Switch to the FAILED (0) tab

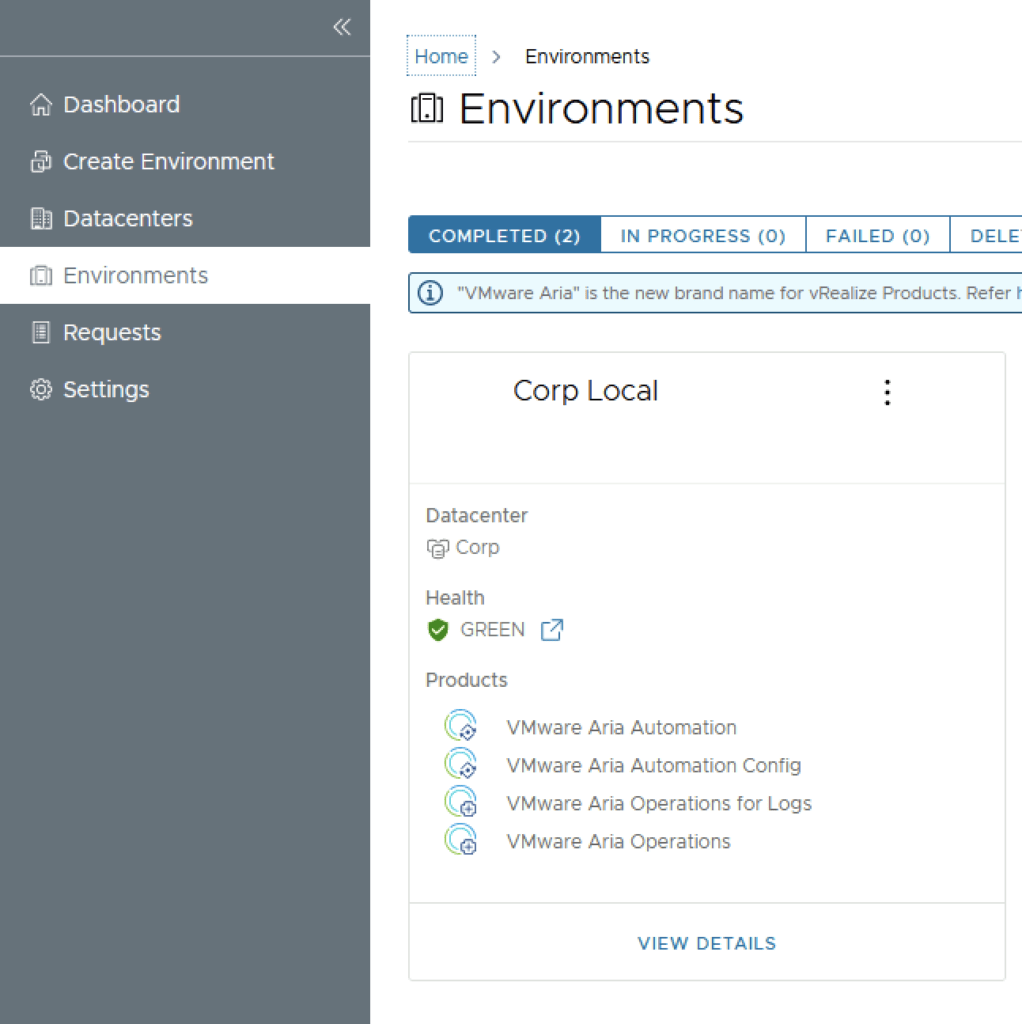878,235
